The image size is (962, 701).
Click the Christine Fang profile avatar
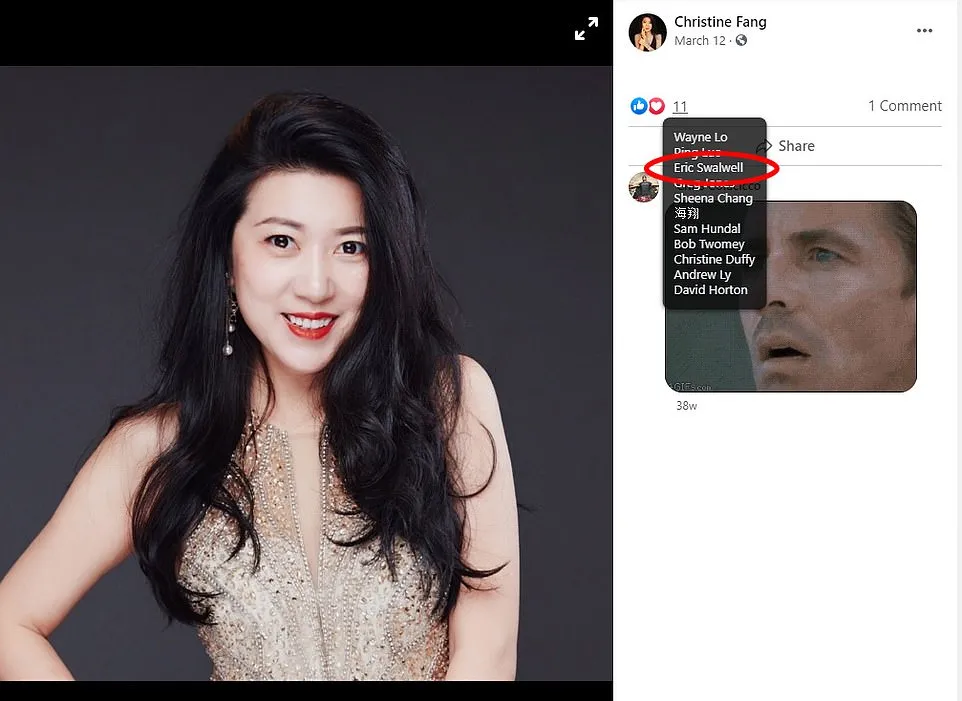coord(647,32)
